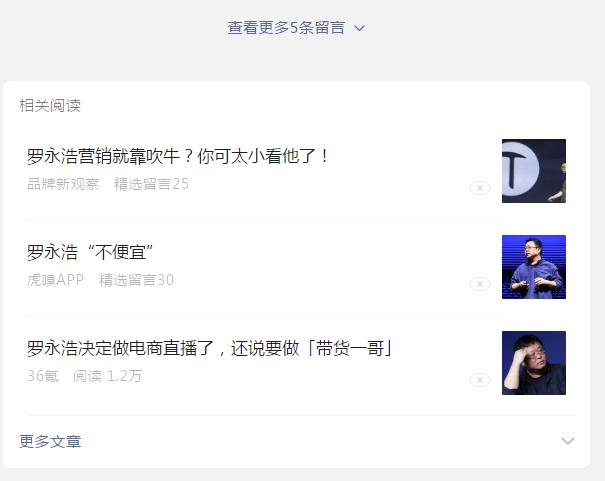Click 阅读 1.2万 read count
This screenshot has width=605, height=481.
(107, 376)
